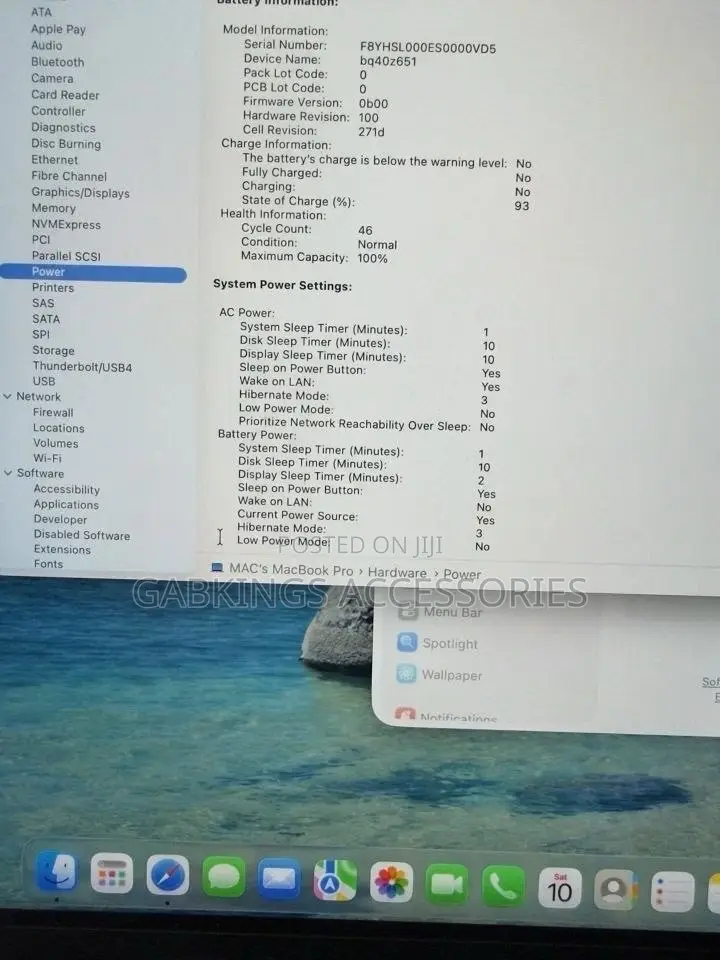Select PCI in the sidebar
The width and height of the screenshot is (720, 960).
tap(40, 240)
